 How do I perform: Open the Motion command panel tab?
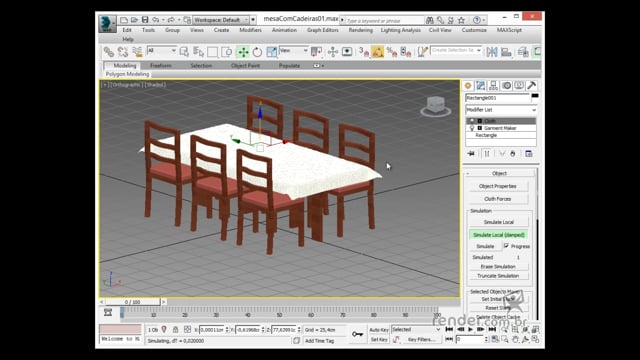tap(507, 85)
